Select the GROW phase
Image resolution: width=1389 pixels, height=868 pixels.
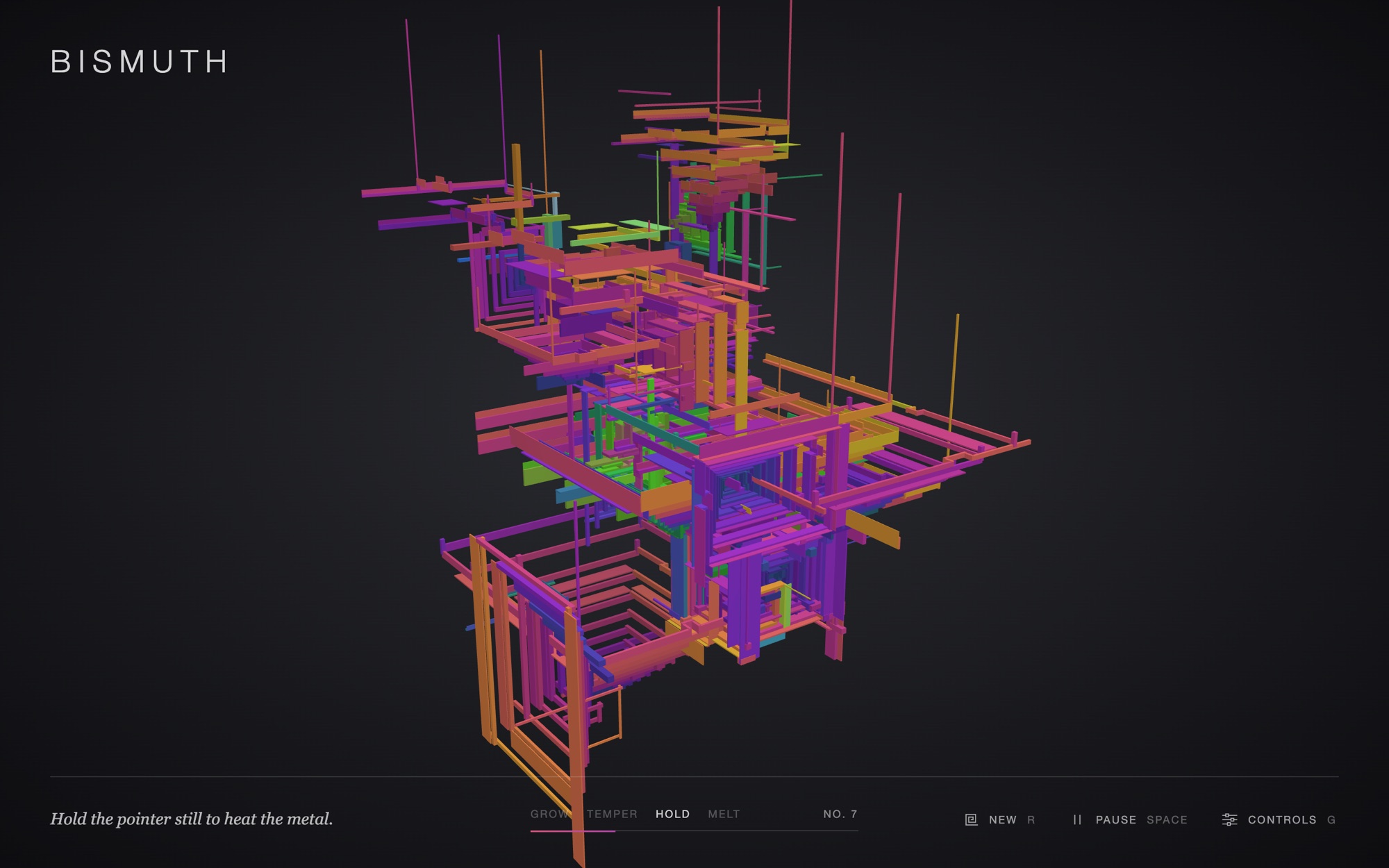point(550,814)
